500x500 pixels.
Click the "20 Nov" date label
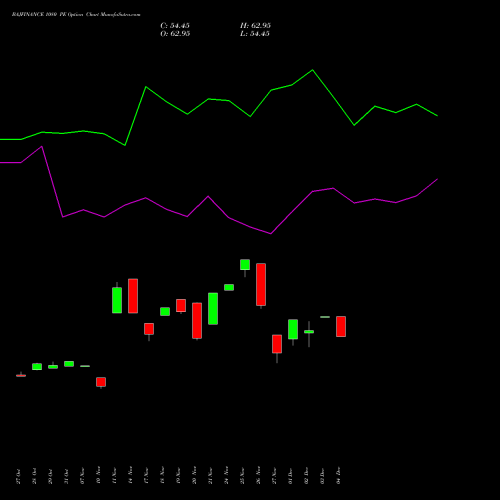click(x=194, y=475)
